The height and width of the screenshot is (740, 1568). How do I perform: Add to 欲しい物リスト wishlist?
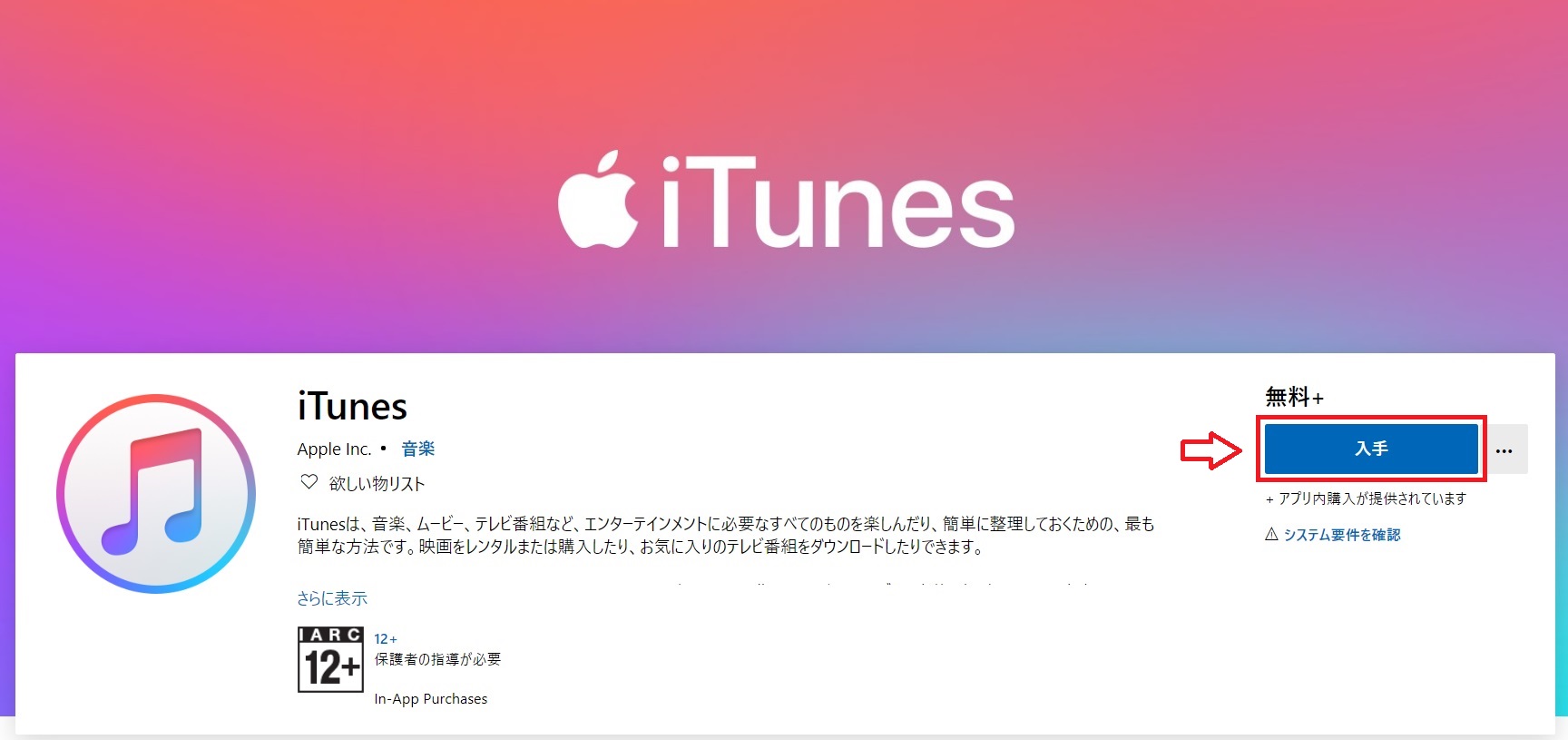377,483
